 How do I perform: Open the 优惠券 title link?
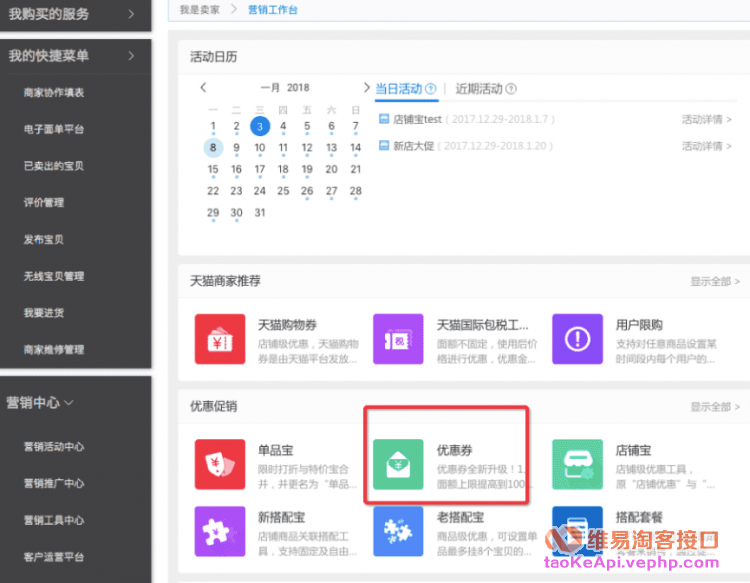[x=454, y=451]
